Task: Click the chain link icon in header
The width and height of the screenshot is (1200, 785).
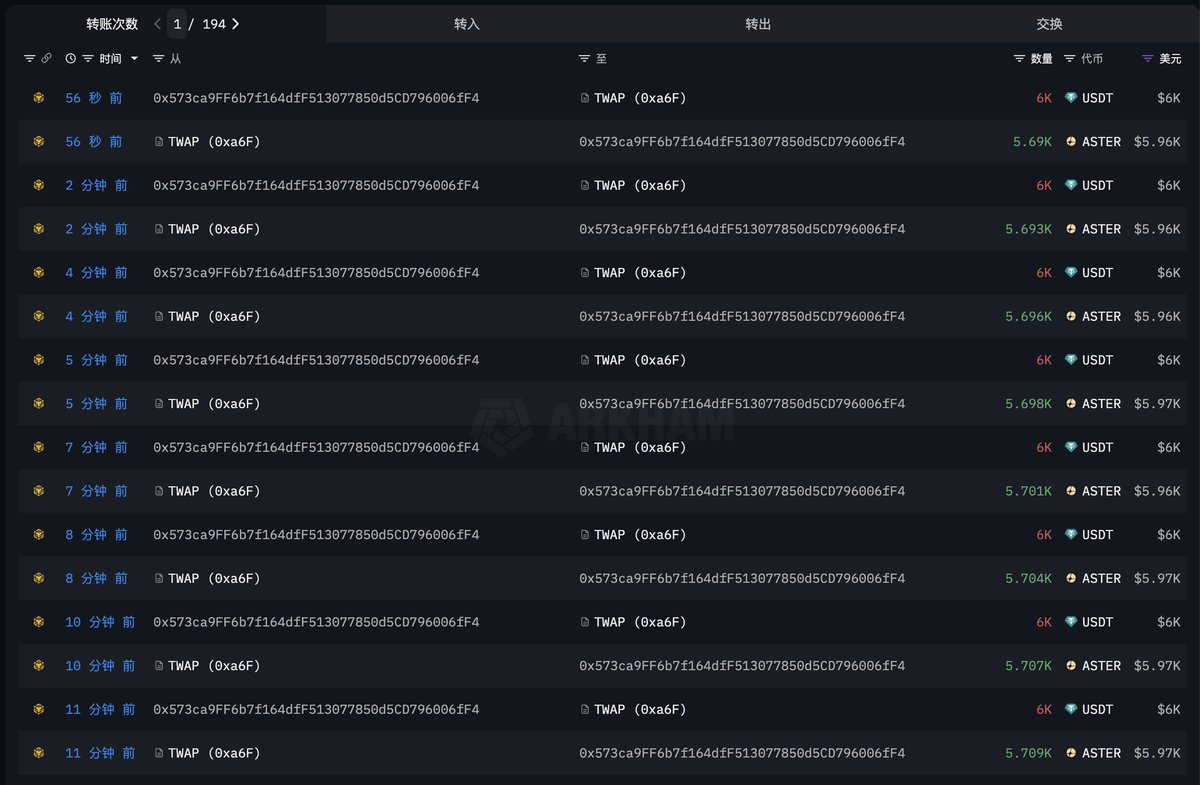Action: point(46,59)
